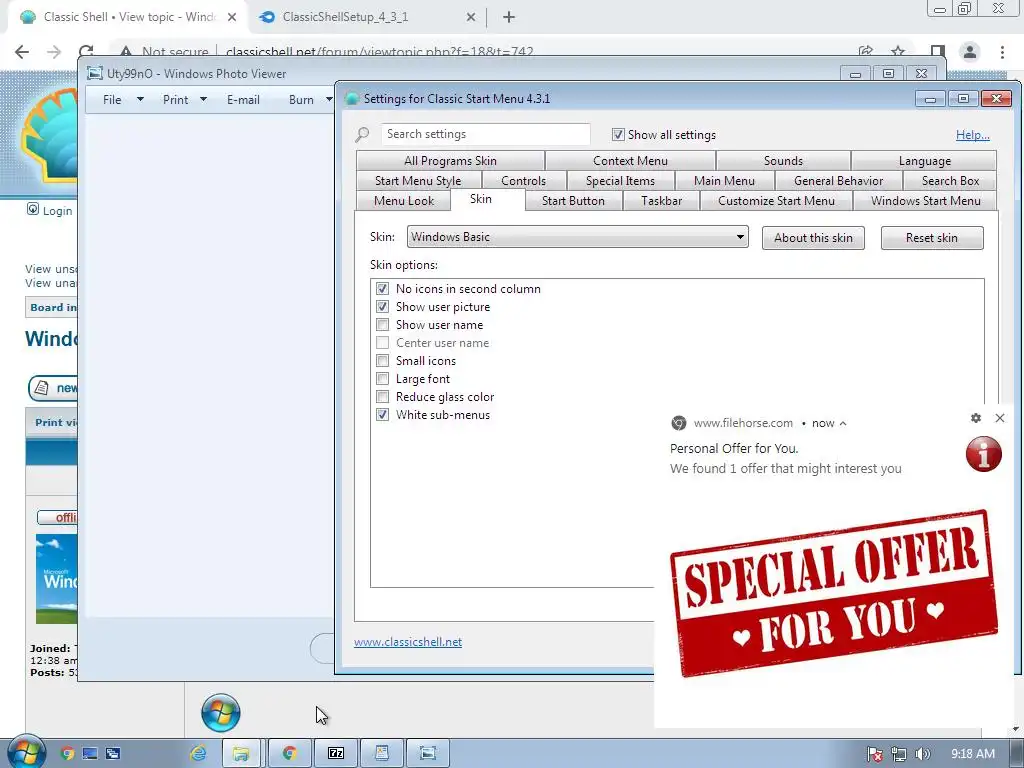The height and width of the screenshot is (768, 1024).
Task: Click the Login link on the forum page
Action: (57, 211)
